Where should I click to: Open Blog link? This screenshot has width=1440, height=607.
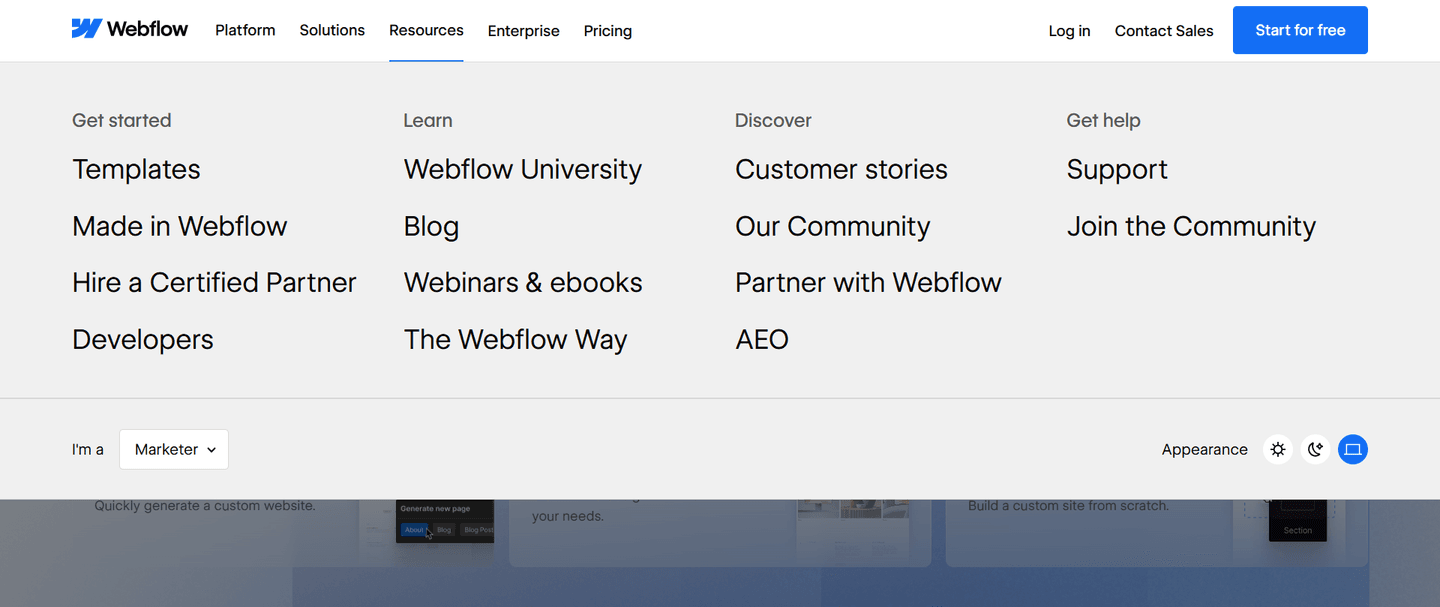tap(431, 227)
